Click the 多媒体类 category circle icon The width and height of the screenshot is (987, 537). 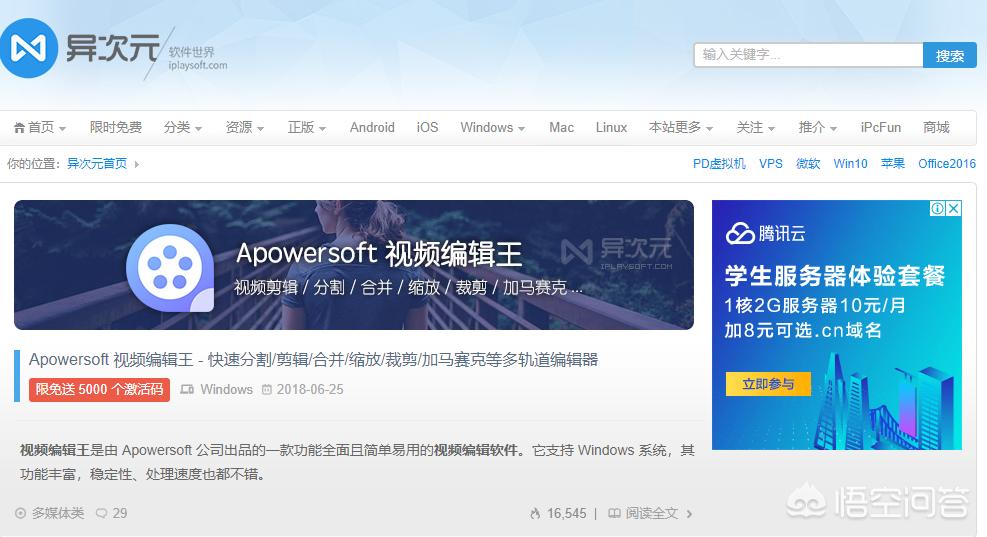(21, 514)
